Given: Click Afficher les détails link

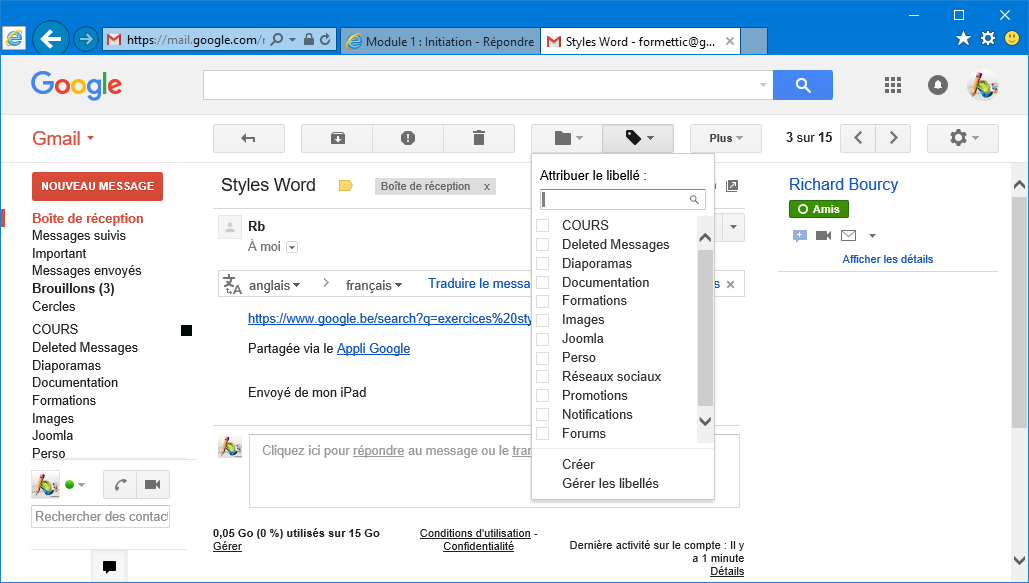Looking at the screenshot, I should (888, 259).
